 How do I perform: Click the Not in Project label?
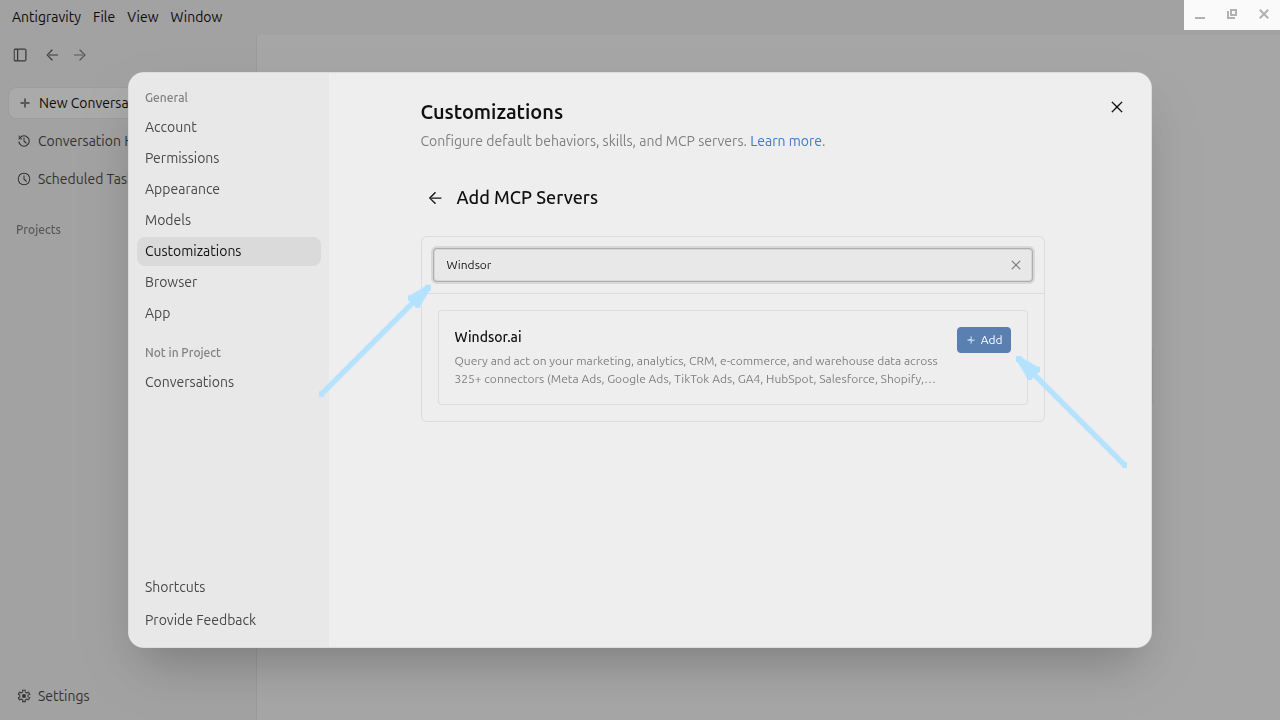[x=183, y=353]
